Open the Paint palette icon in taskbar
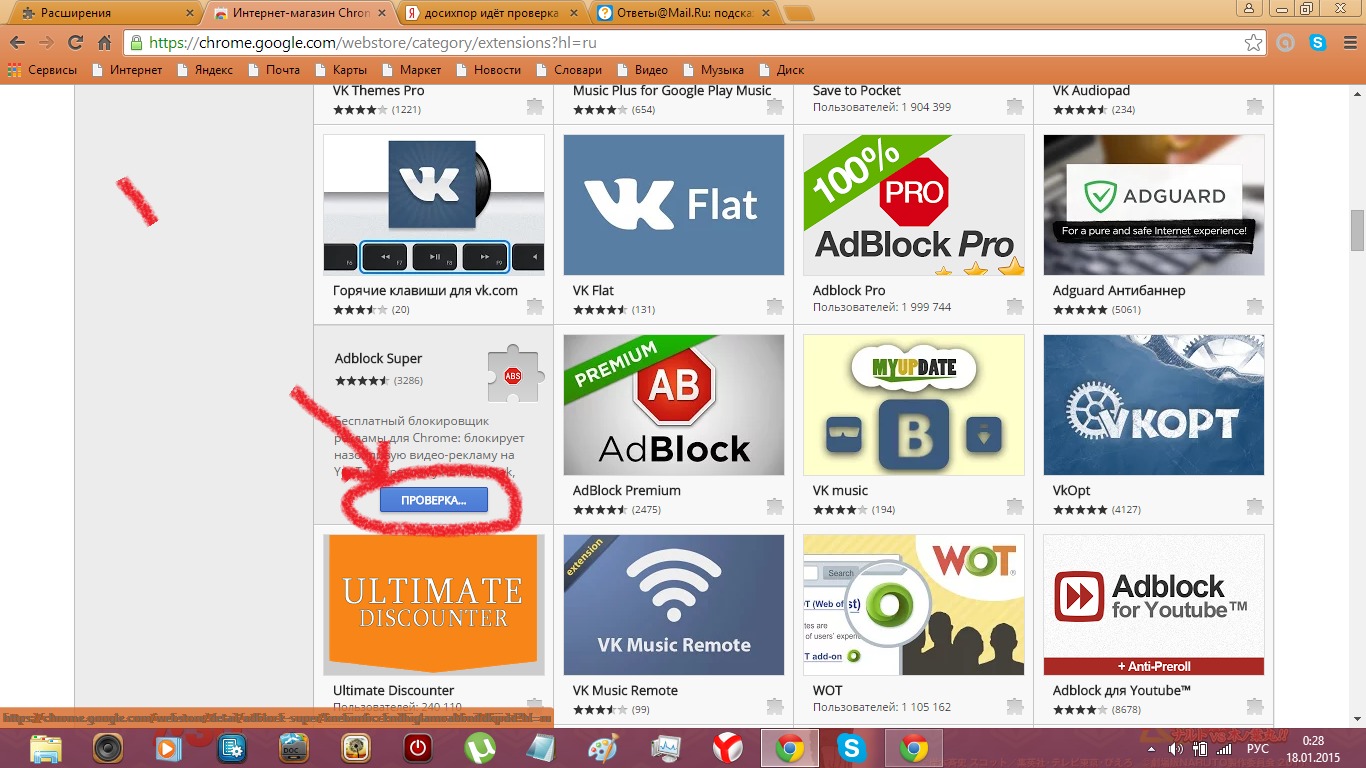 (x=603, y=748)
